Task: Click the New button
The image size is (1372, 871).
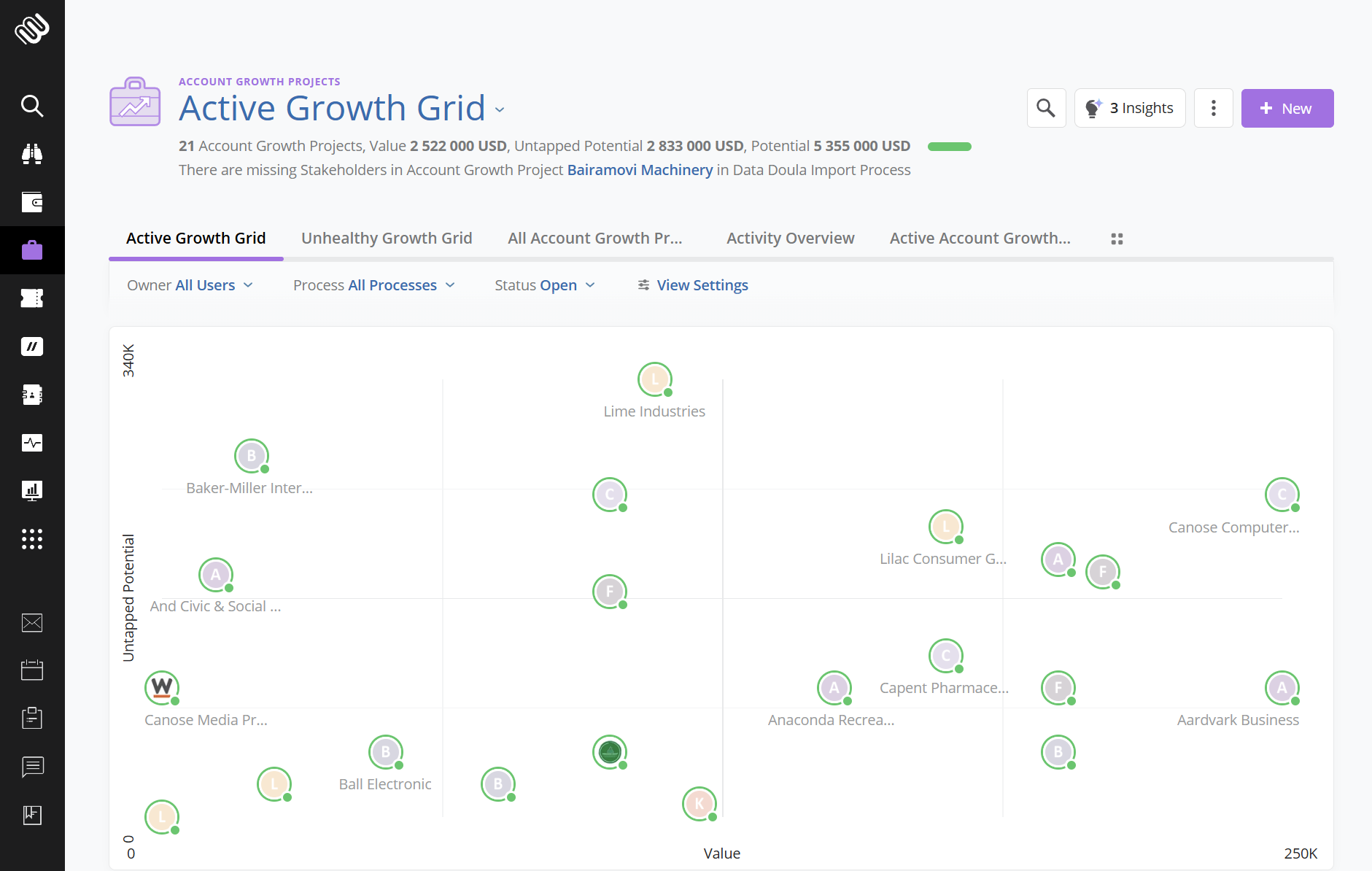Action: coord(1287,108)
